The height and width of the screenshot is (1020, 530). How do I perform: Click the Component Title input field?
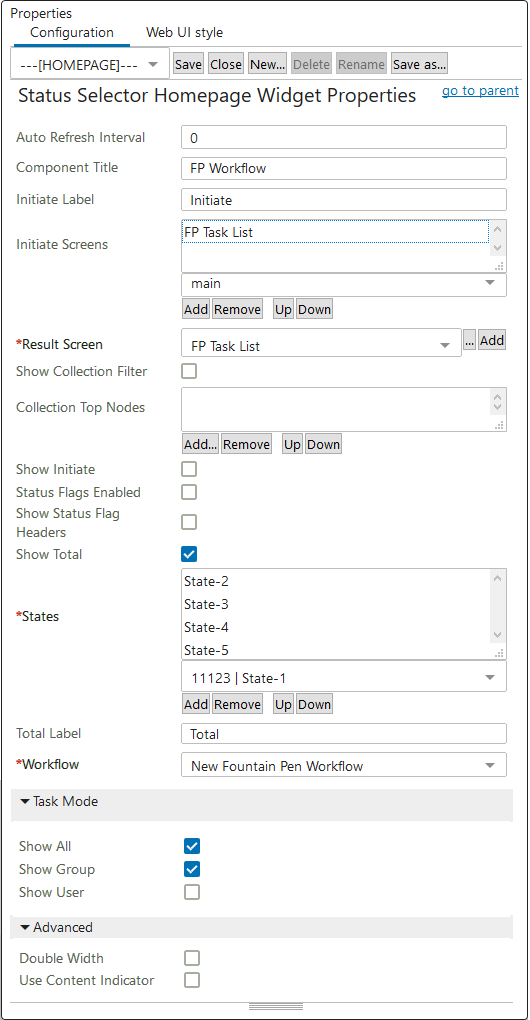(343, 168)
